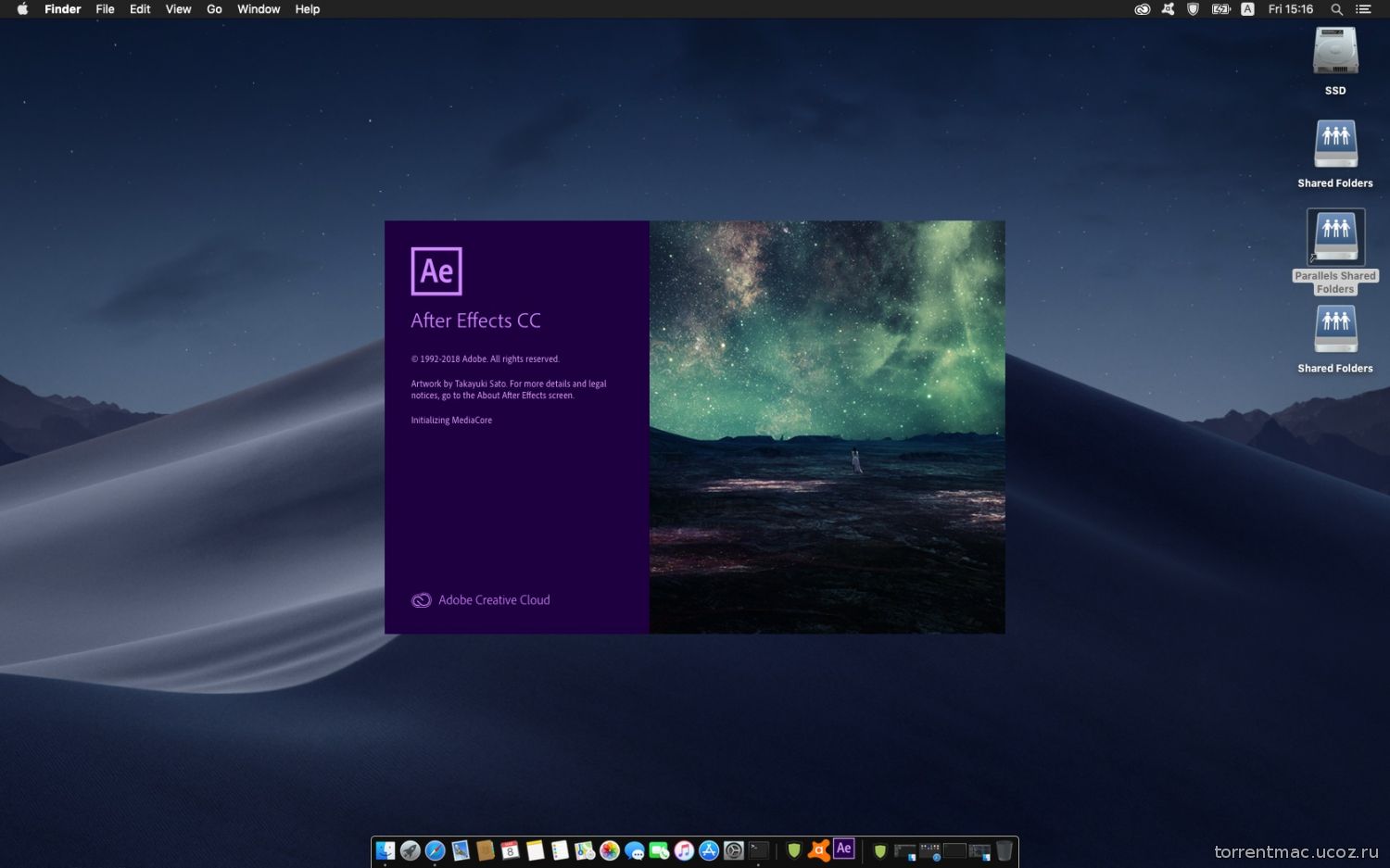Click the orange Avast icon in dock

819,850
